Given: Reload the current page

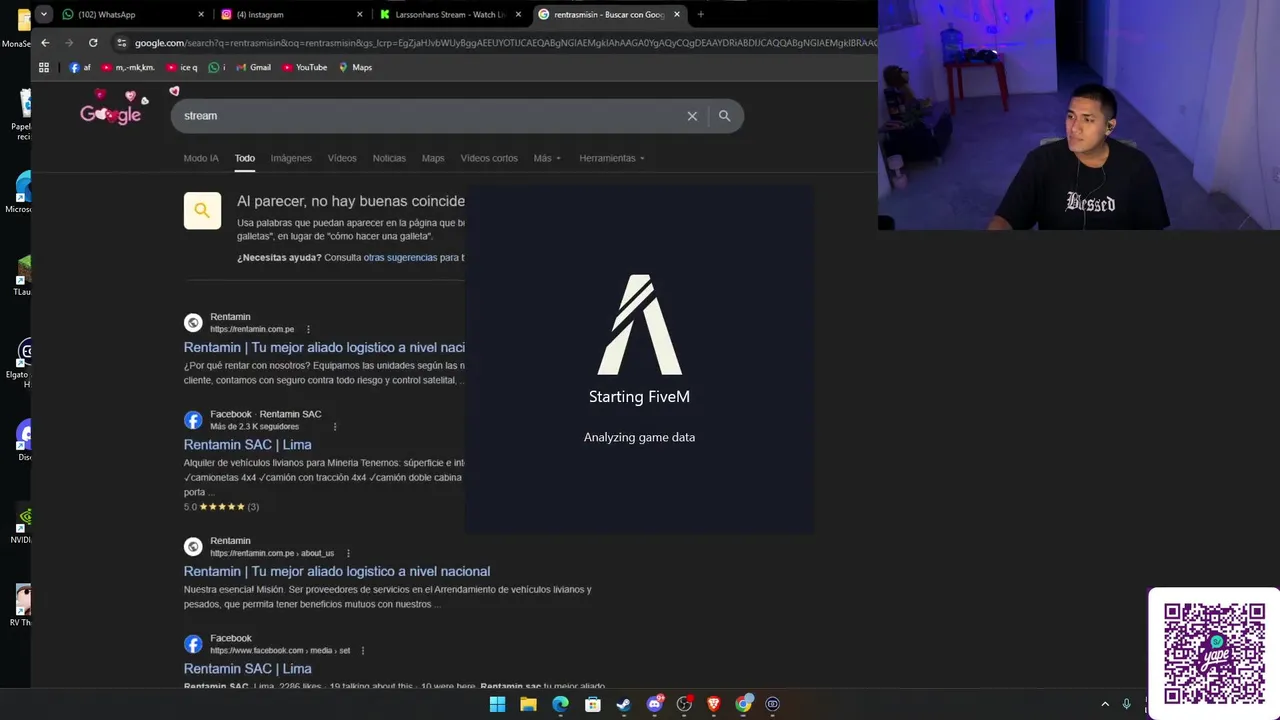Looking at the screenshot, I should (93, 43).
